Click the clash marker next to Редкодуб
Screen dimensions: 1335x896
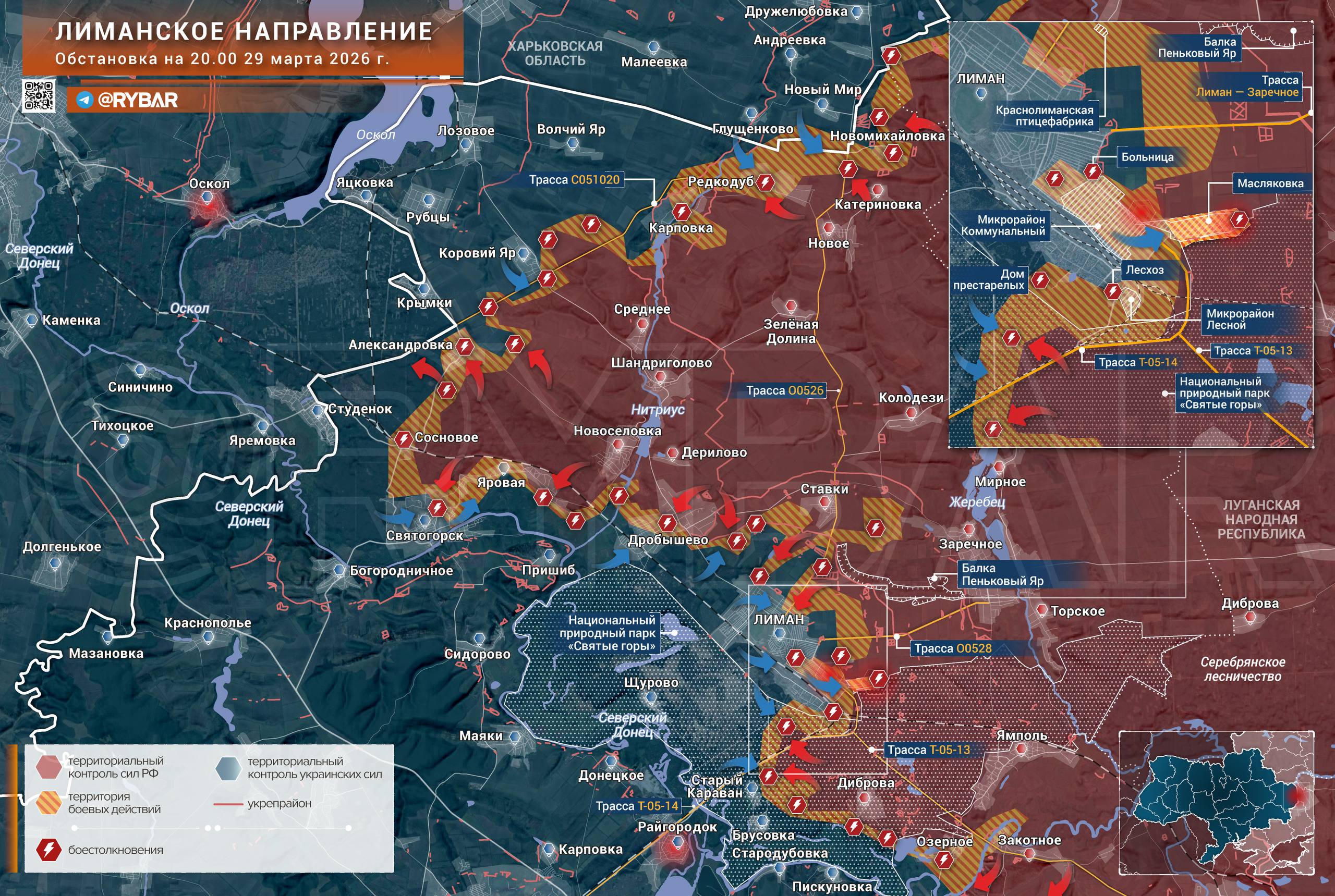tap(765, 183)
